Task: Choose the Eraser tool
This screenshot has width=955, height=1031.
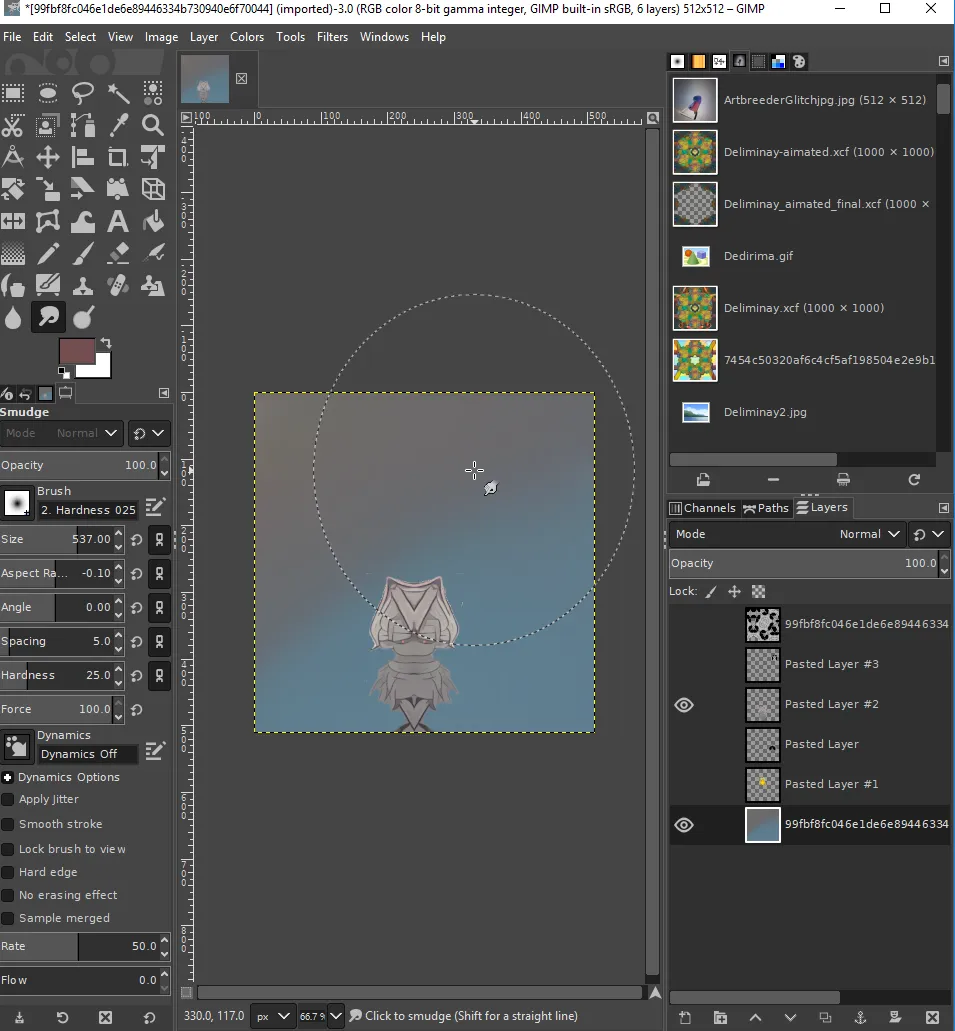Action: (x=118, y=254)
